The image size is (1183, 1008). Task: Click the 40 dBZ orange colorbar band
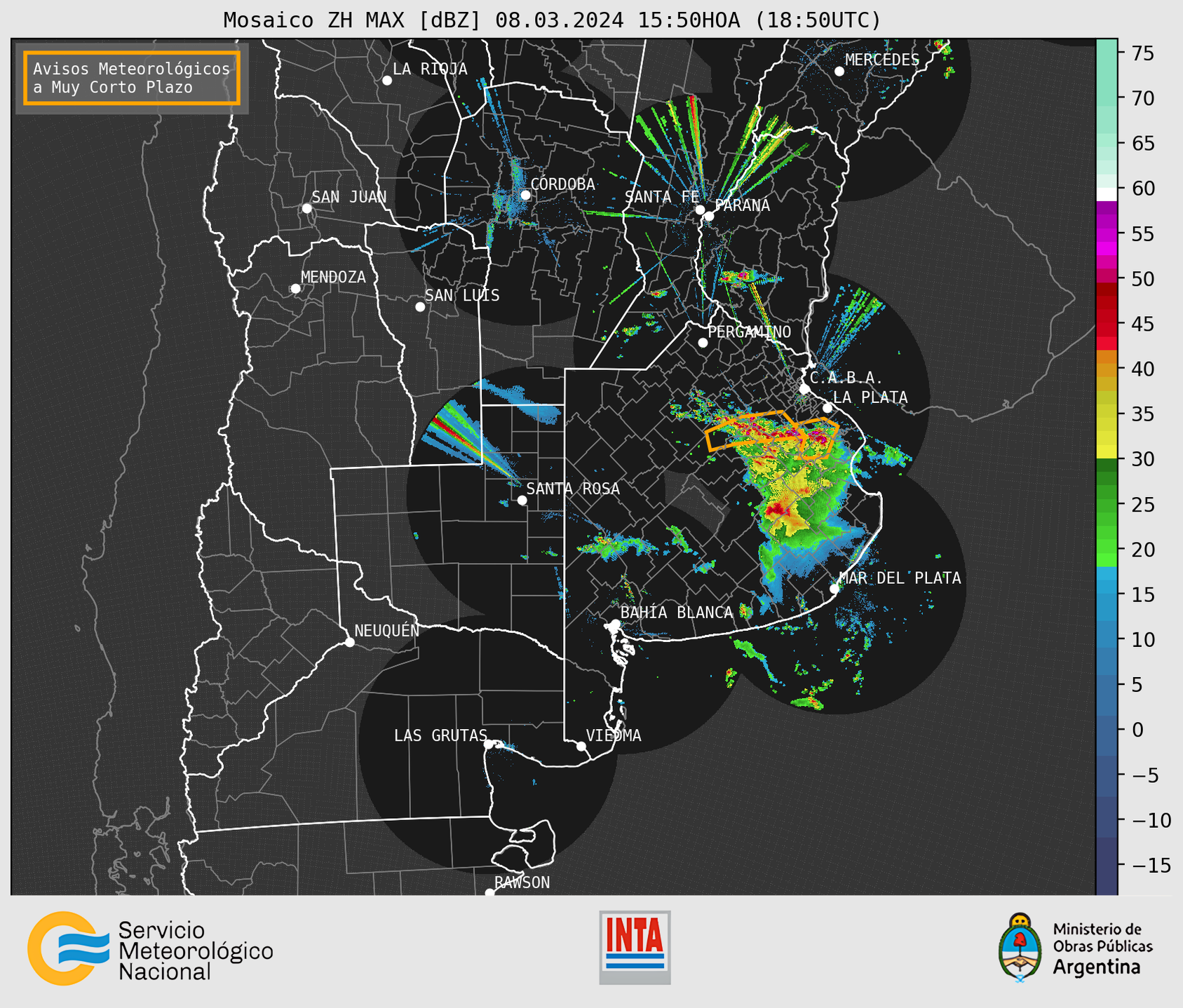1107,370
